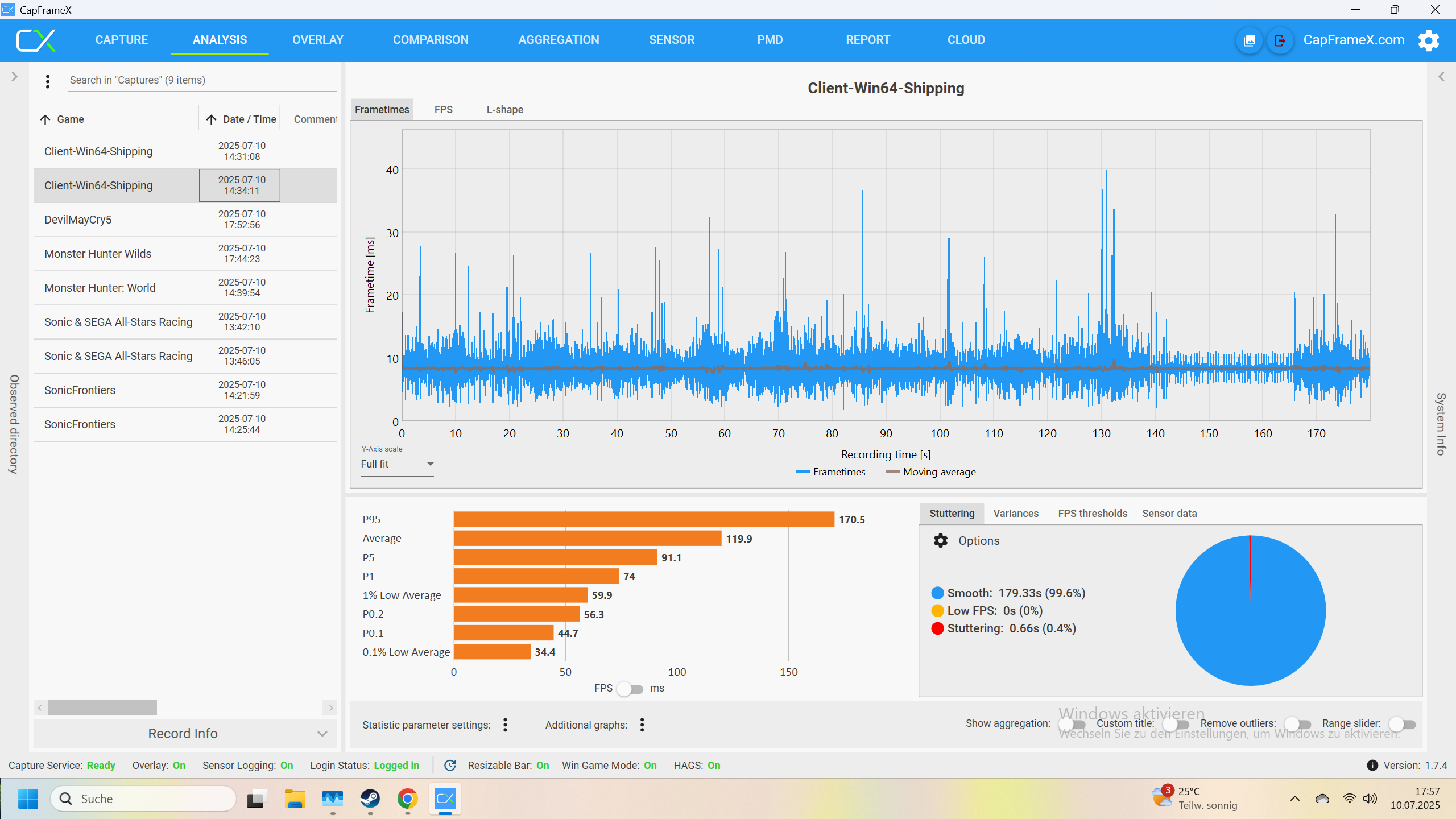Viewport: 1456px width, 819px height.
Task: Expand the Observed directory side panel
Action: (x=15, y=77)
